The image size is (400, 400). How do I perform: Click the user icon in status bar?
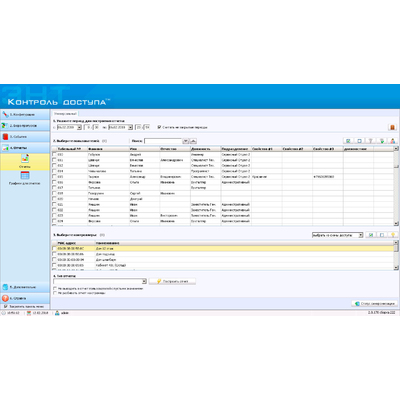pyautogui.click(x=57, y=313)
